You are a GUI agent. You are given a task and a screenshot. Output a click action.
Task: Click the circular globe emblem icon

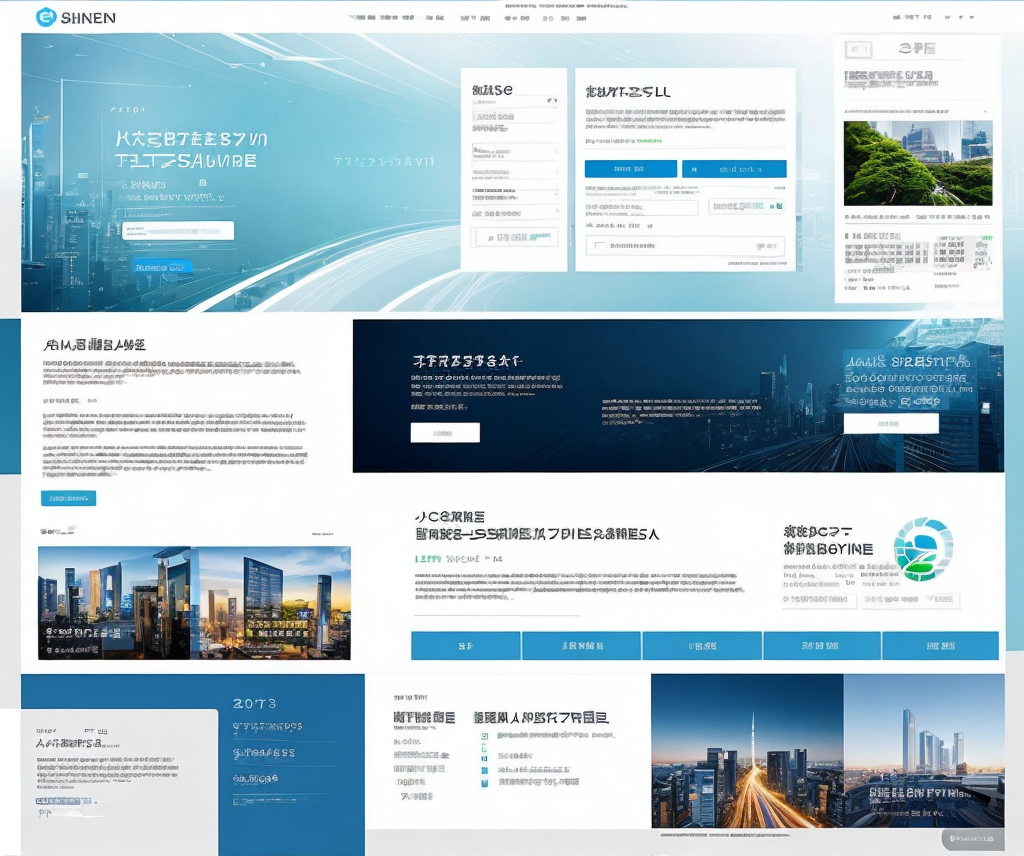coord(922,549)
